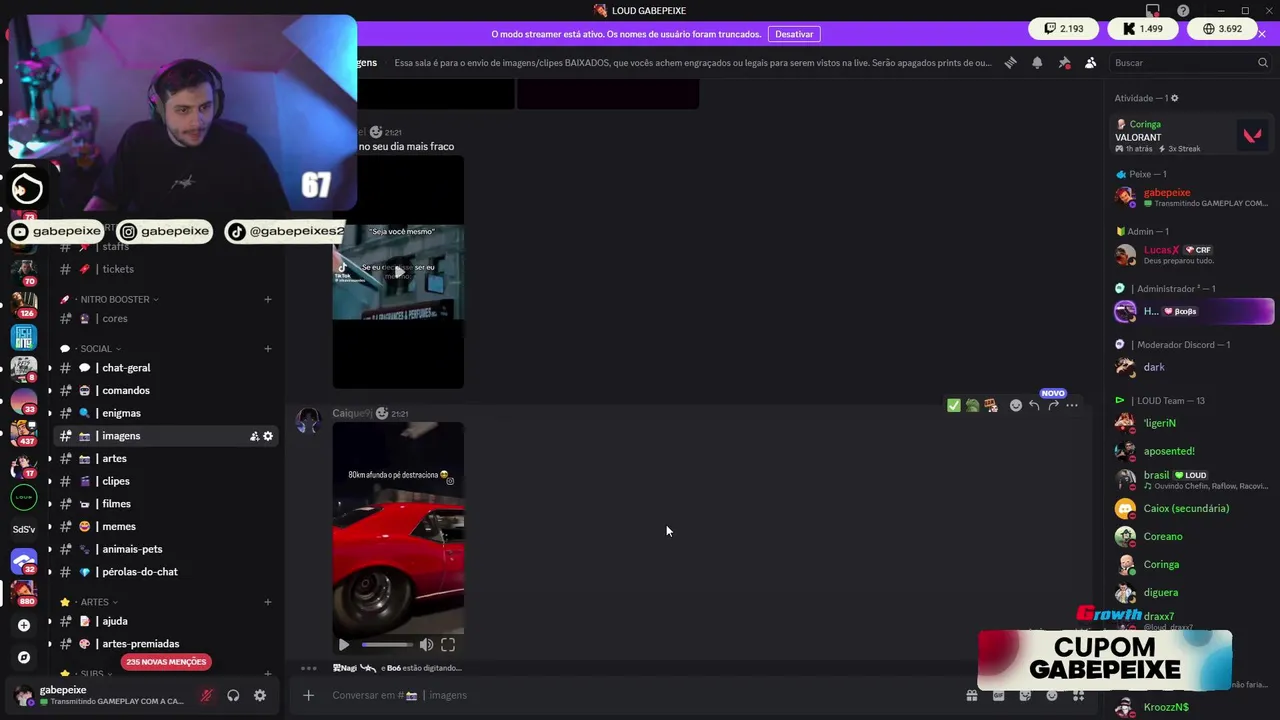Expand chat-geral channel threads arrow
The width and height of the screenshot is (1280, 720).
tap(50, 368)
